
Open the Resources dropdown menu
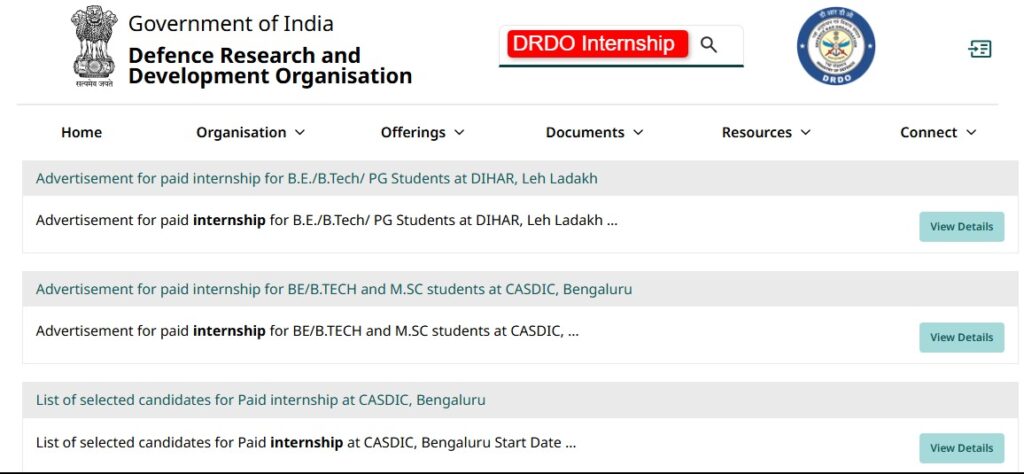click(x=766, y=132)
